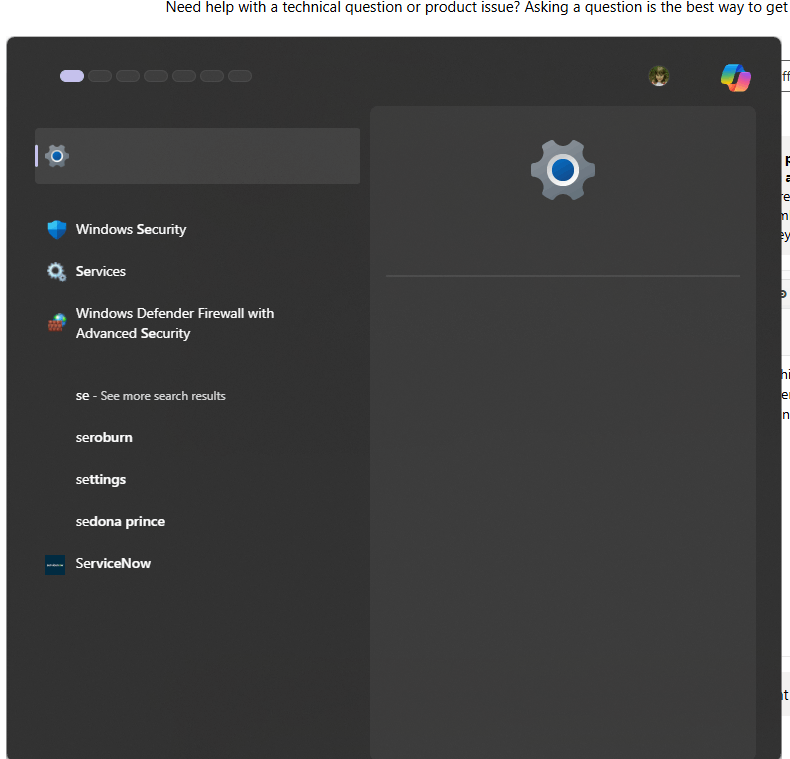Screen dimensions: 790x759
Task: Open Windows Defender Firewall with Advanced Security
Action: click(x=198, y=323)
